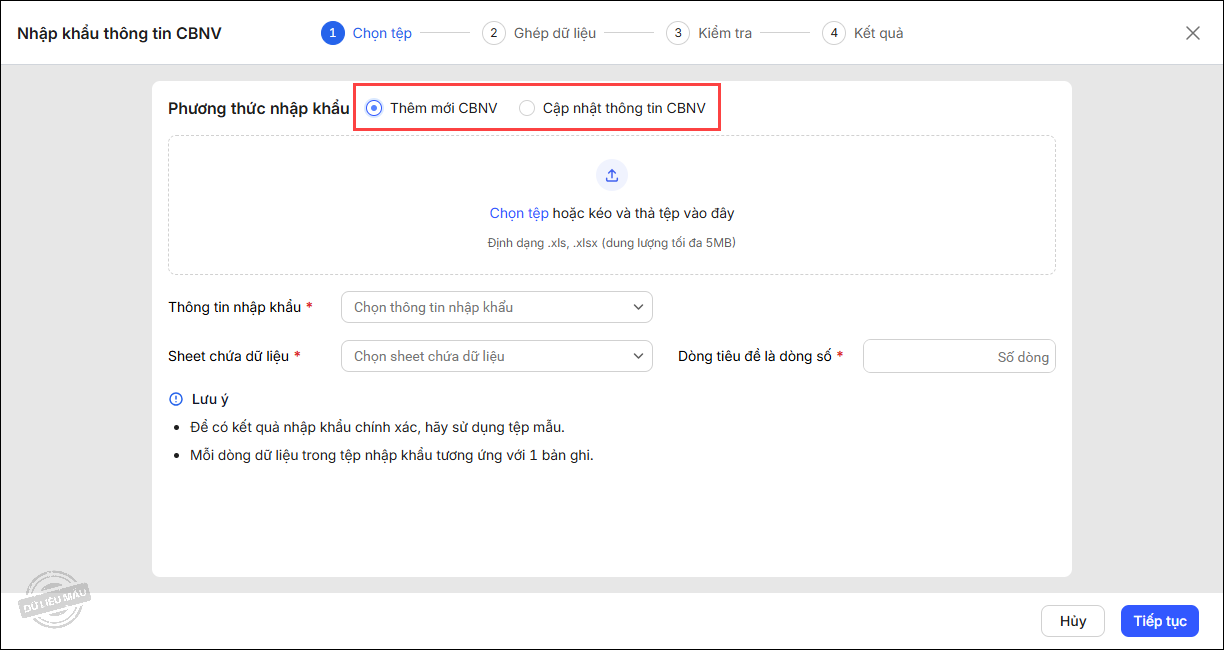This screenshot has width=1224, height=650.
Task: Expand chevron arrow of Thông tin nhập khẩu
Action: 639,307
